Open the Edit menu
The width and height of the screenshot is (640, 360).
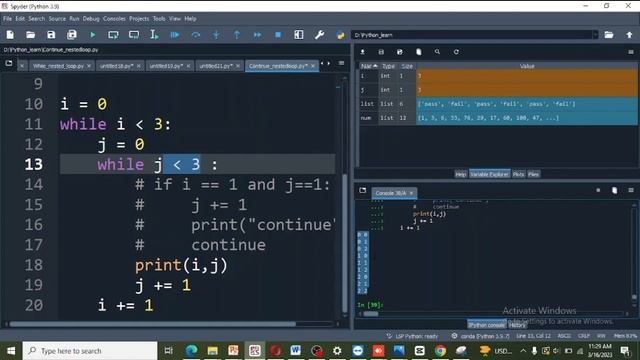[x=20, y=19]
